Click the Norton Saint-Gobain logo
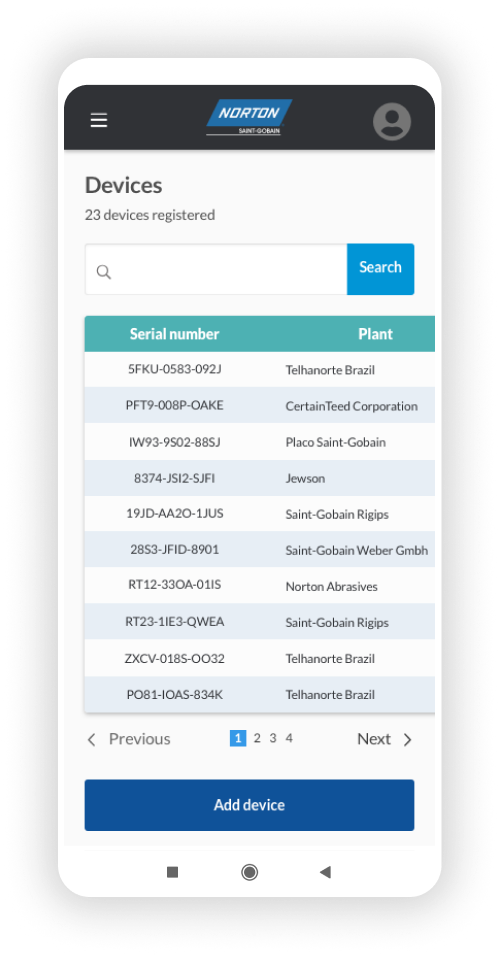The width and height of the screenshot is (500, 955). pos(248,117)
